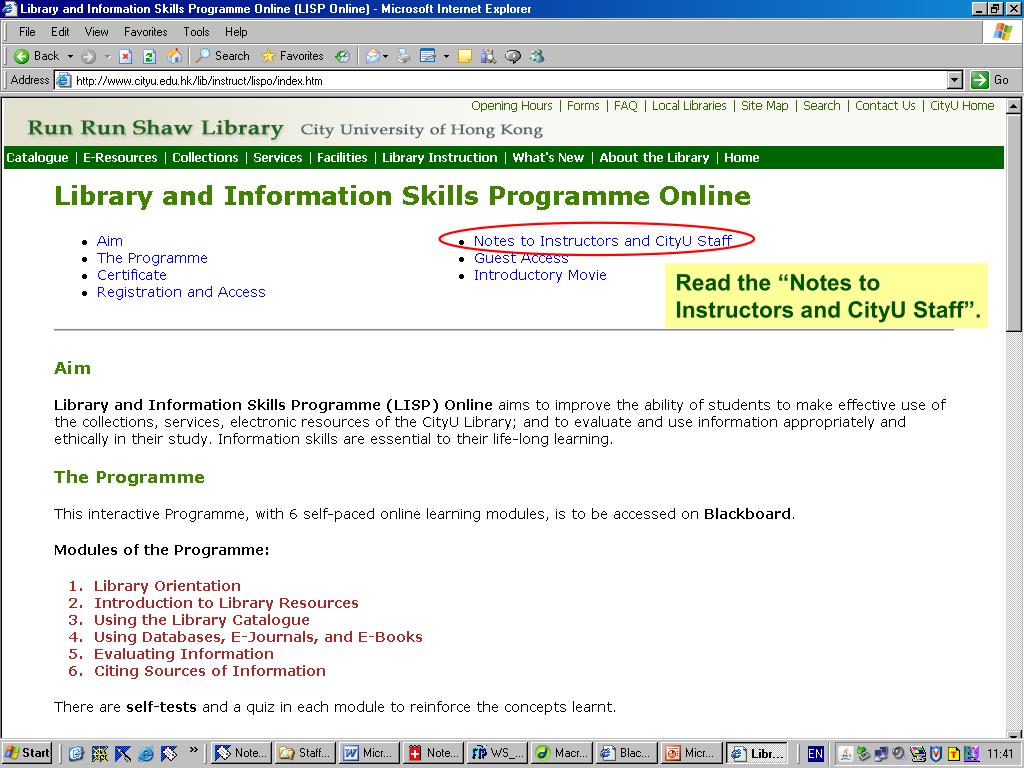Open the Favorites menu

coord(146,32)
